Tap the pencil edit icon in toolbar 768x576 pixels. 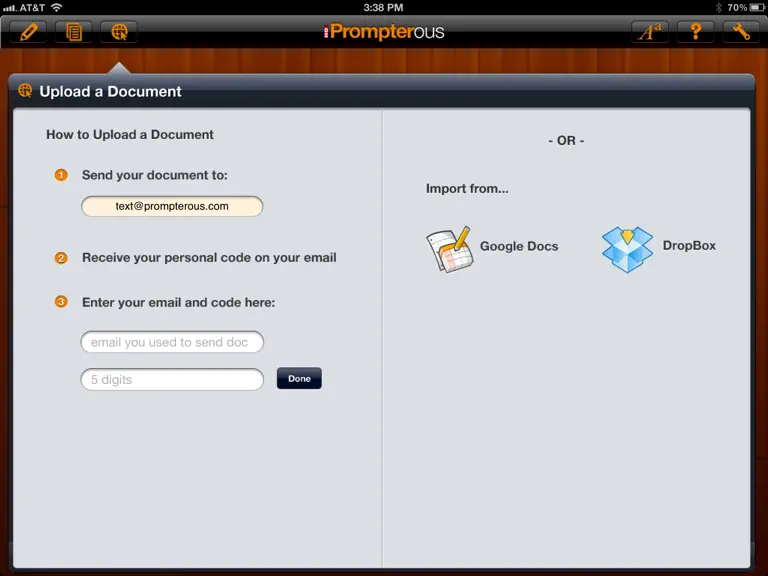28,32
